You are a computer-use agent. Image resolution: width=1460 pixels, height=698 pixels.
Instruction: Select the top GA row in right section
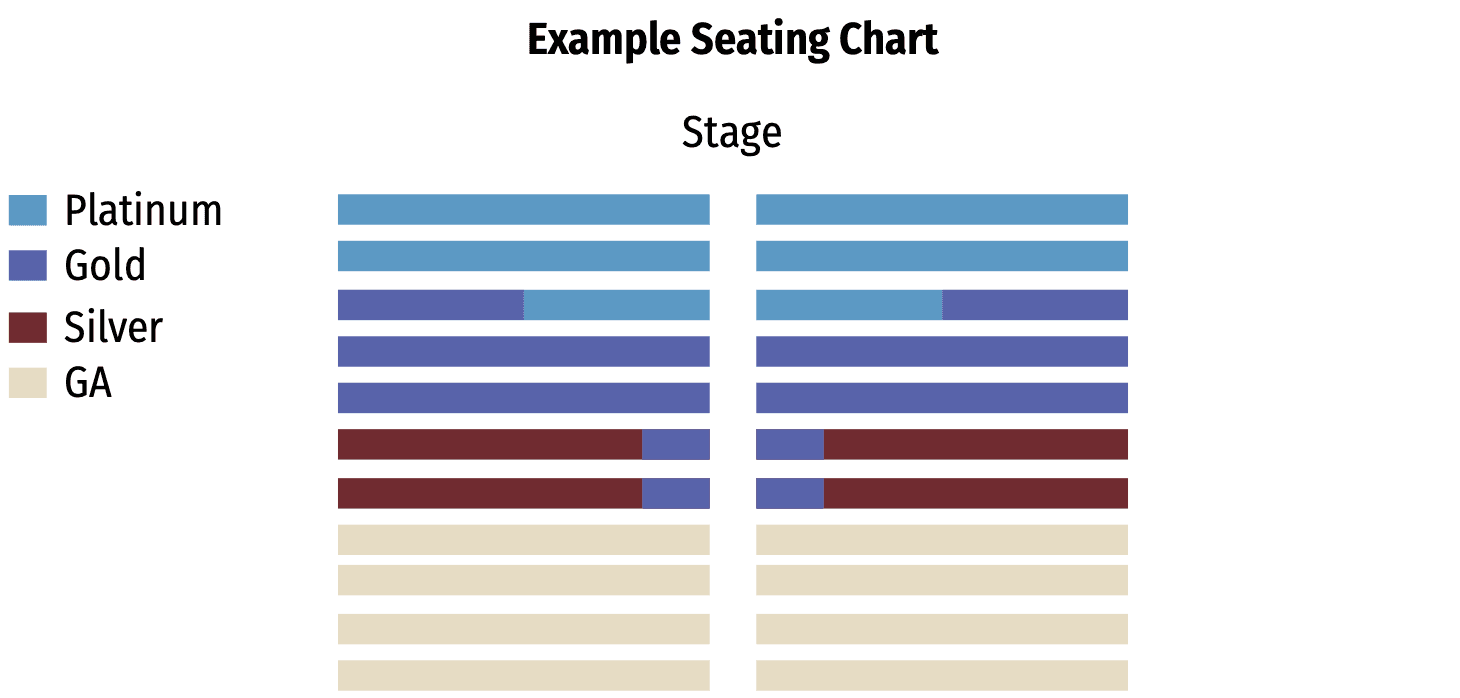click(x=941, y=540)
